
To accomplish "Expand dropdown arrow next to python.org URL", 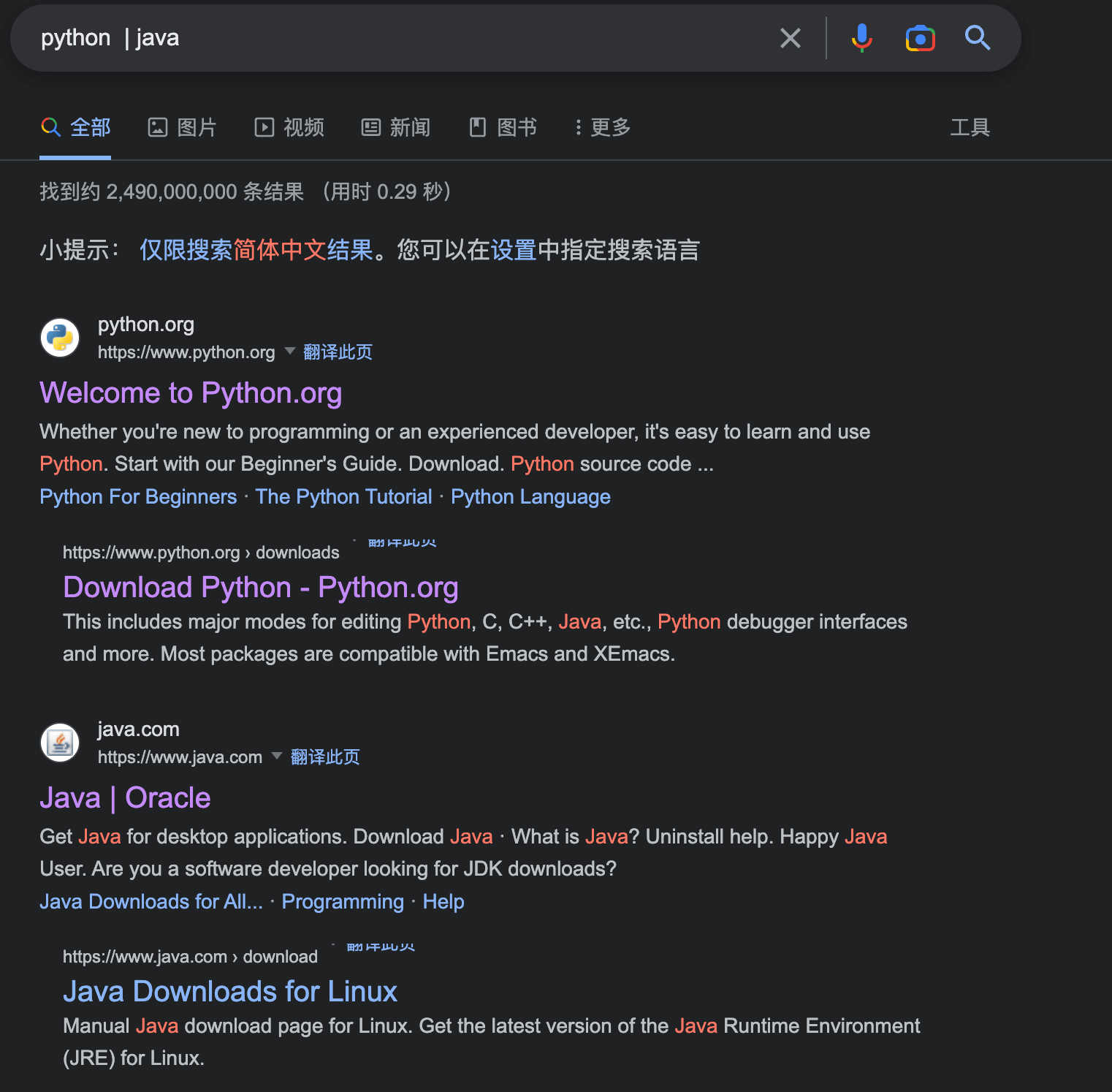I will point(289,351).
